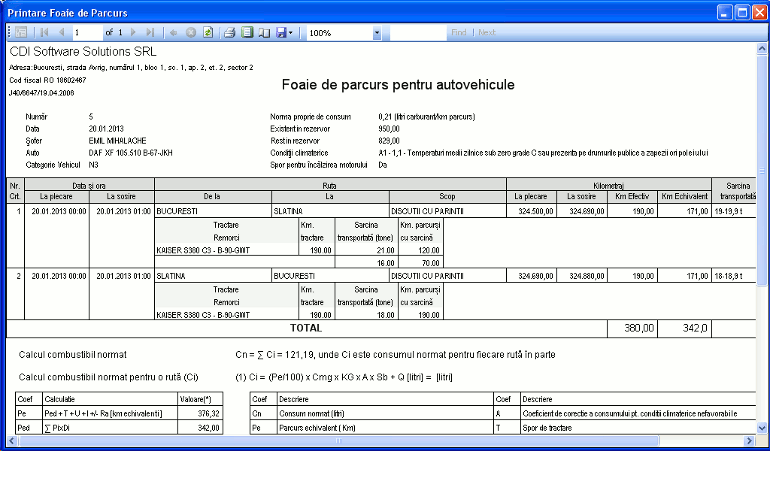
Task: Click date value 20.01.2013 under Data
Action: [106, 129]
